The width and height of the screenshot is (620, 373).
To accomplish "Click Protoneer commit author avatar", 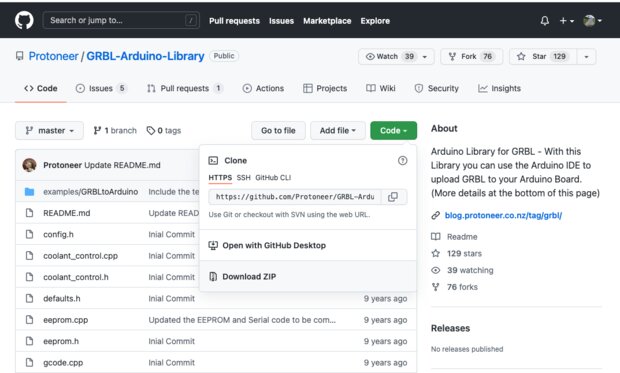I will coord(30,165).
